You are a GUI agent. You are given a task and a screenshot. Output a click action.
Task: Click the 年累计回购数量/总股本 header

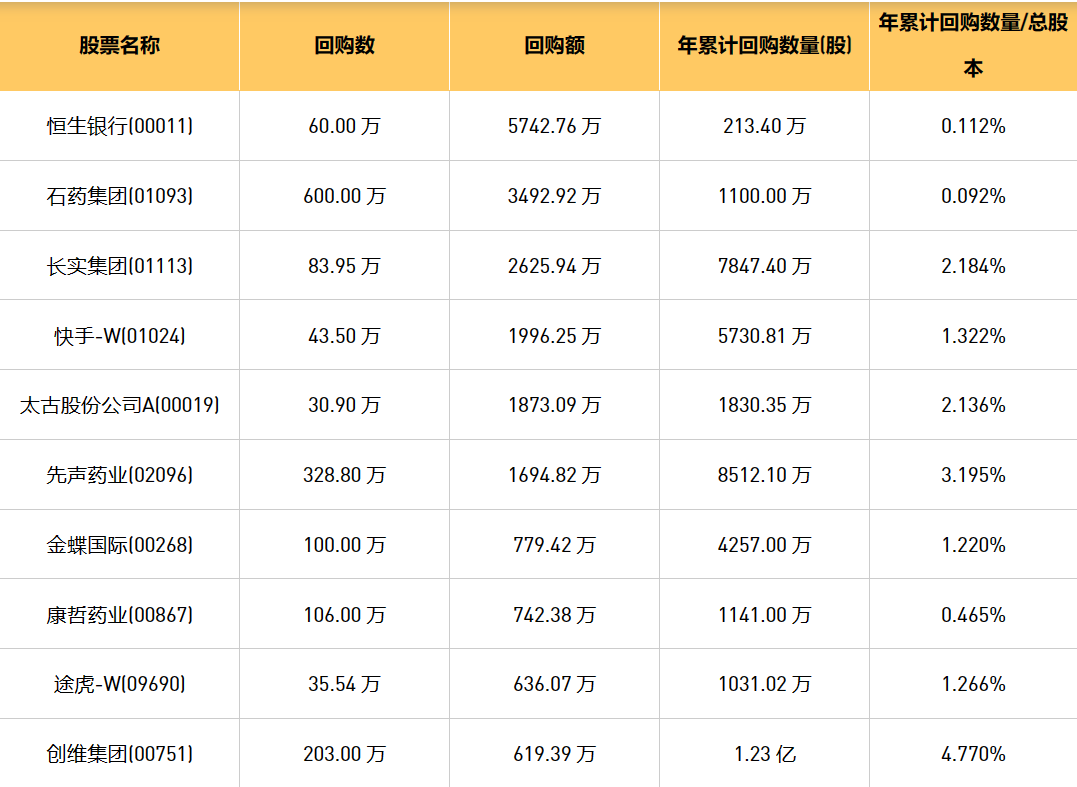pos(972,45)
